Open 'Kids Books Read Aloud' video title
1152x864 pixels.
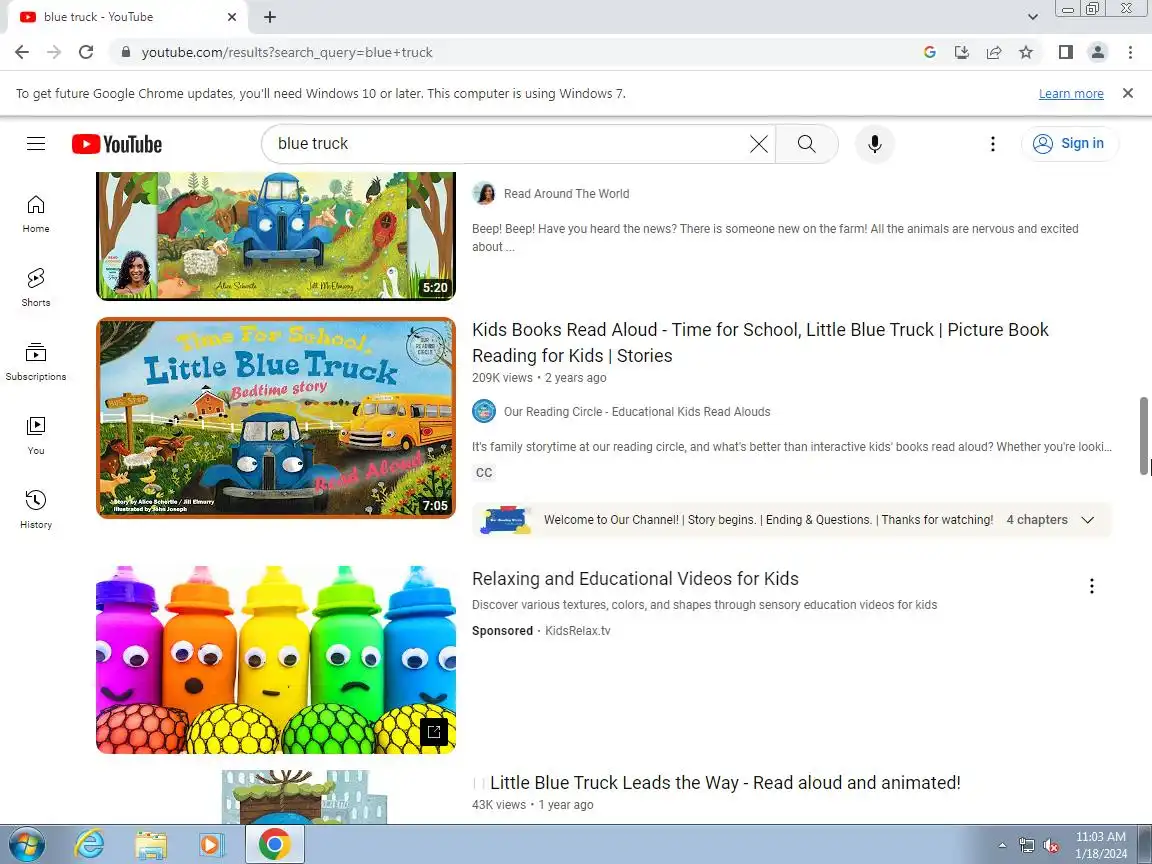coord(760,342)
